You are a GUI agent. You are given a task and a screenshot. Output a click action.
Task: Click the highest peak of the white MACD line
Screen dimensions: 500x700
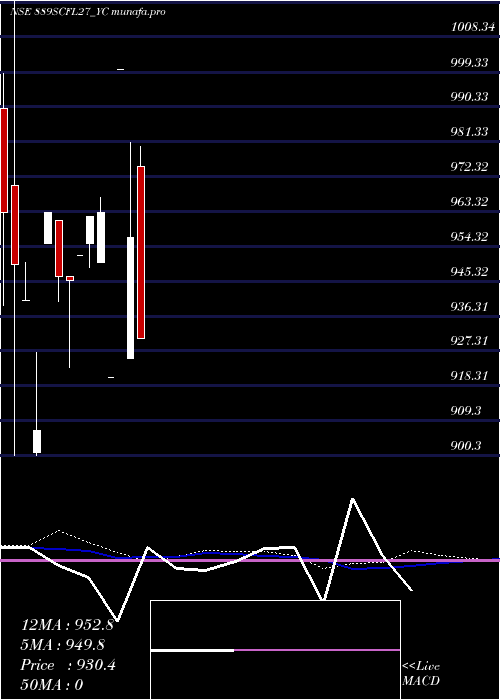[353, 499]
